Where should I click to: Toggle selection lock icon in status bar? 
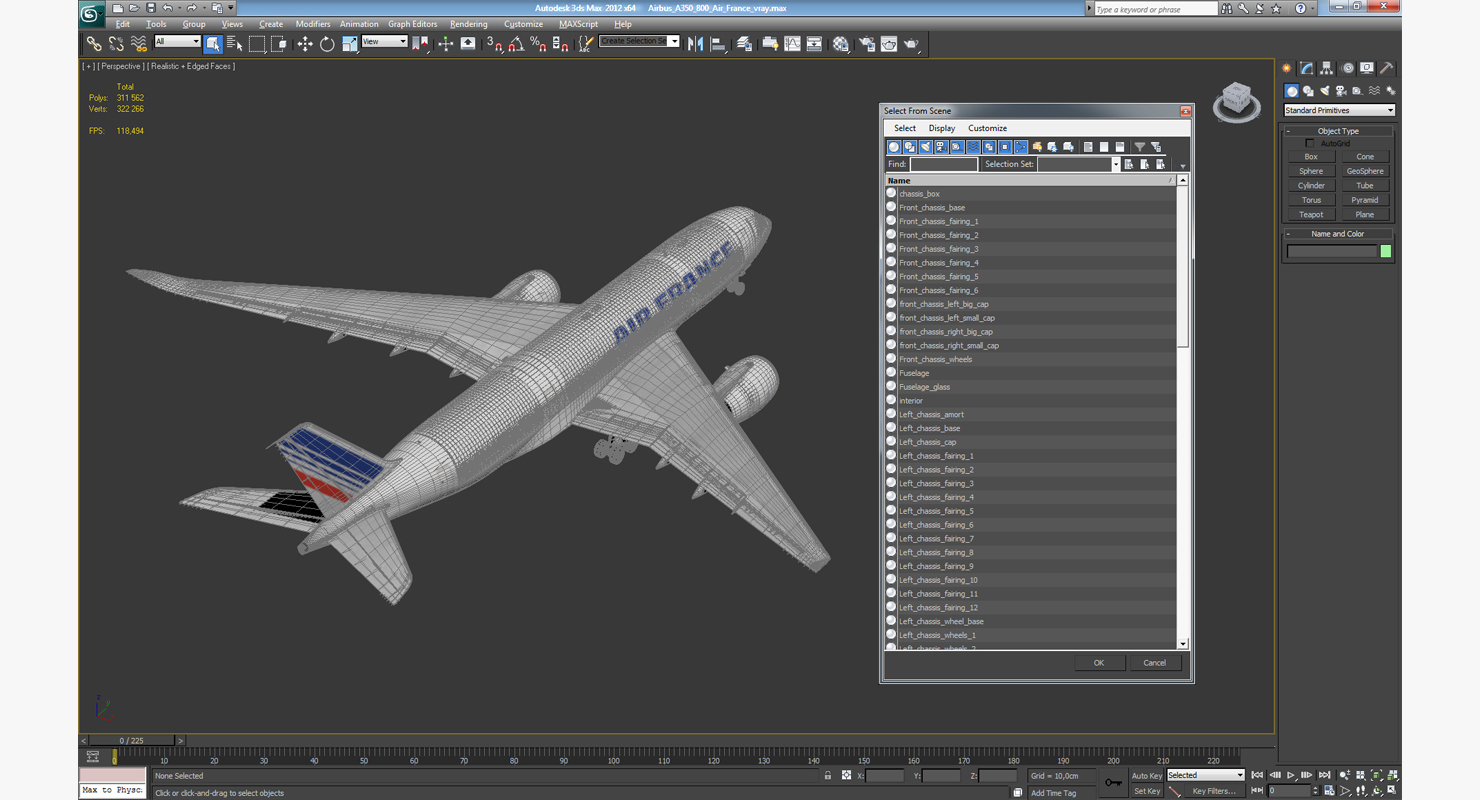click(x=828, y=775)
